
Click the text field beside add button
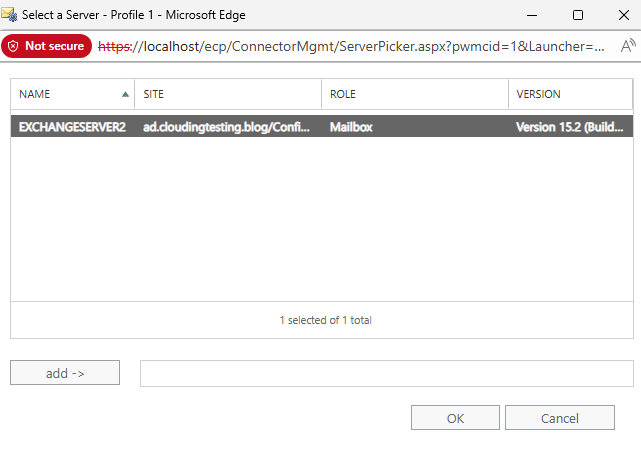(x=386, y=373)
